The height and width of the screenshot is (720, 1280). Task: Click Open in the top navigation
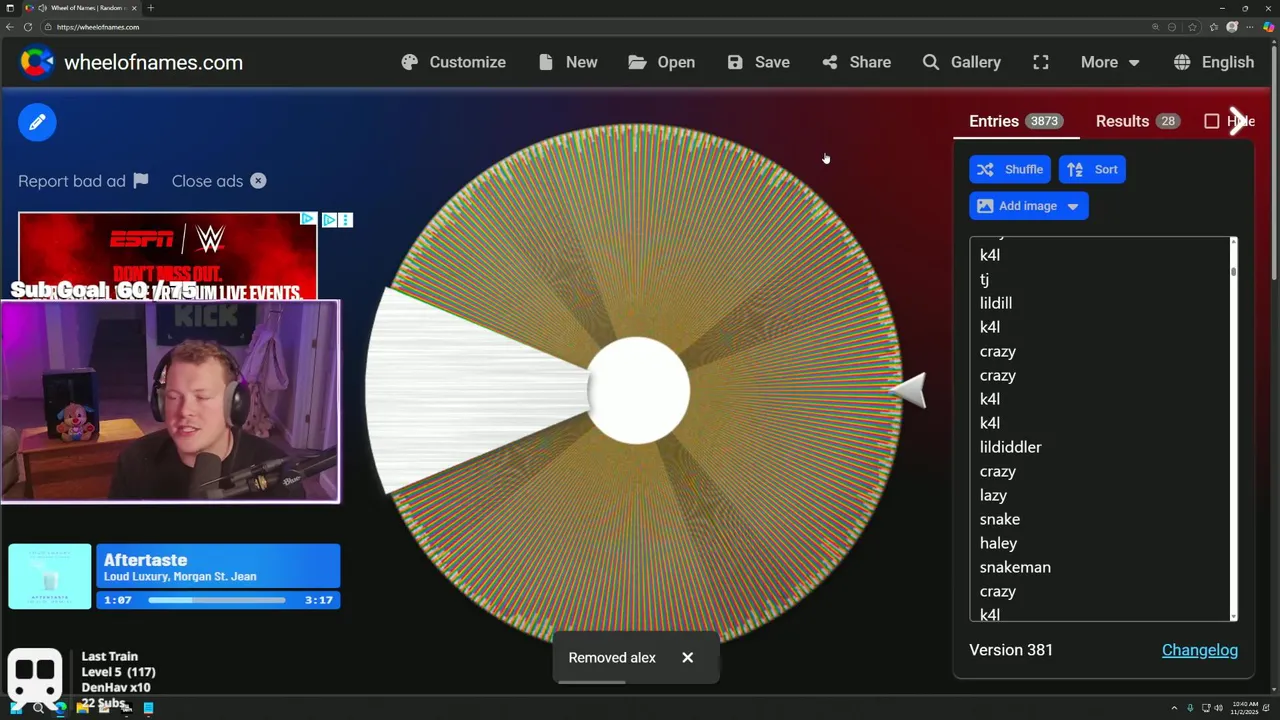661,62
